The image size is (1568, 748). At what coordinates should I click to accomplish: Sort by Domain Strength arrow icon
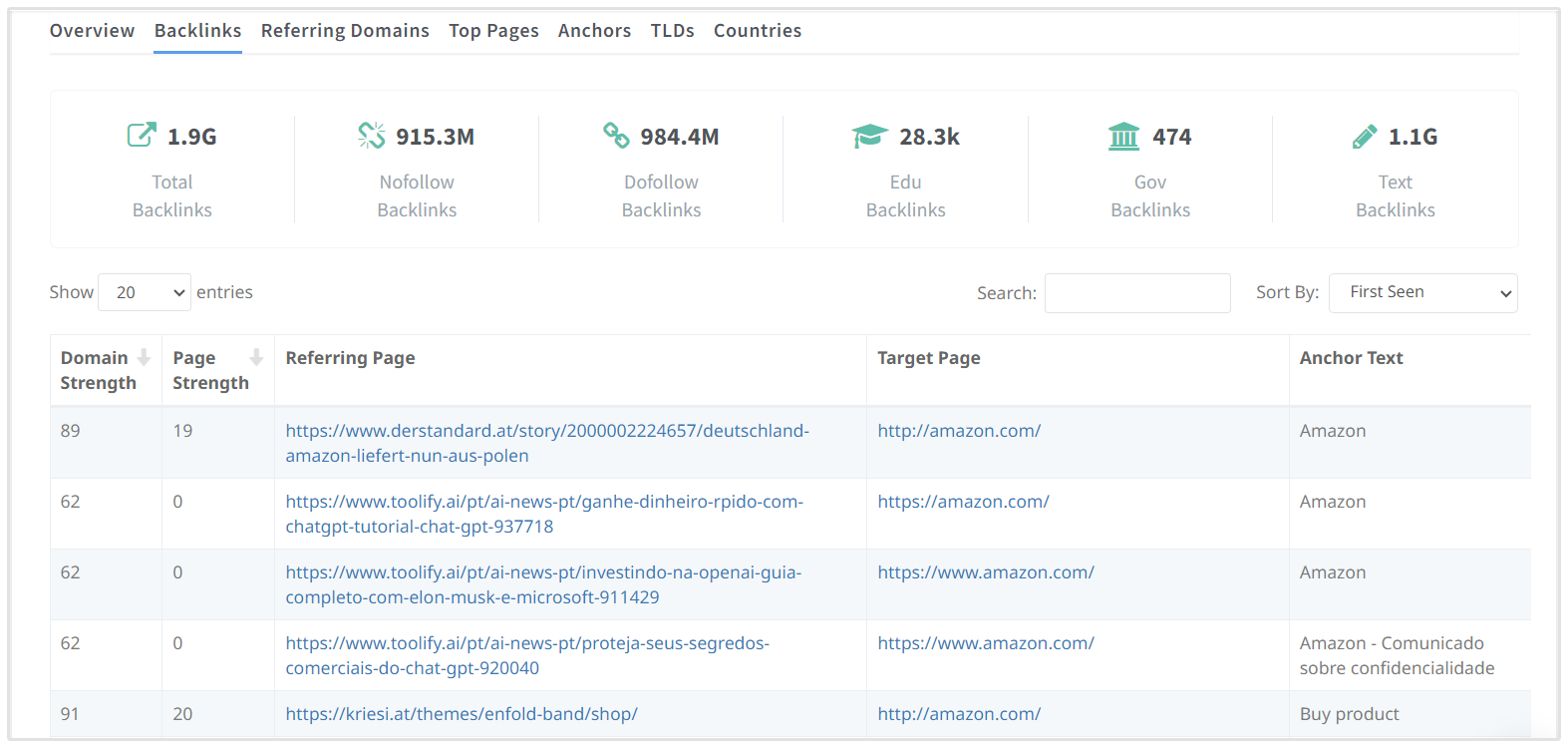[144, 357]
